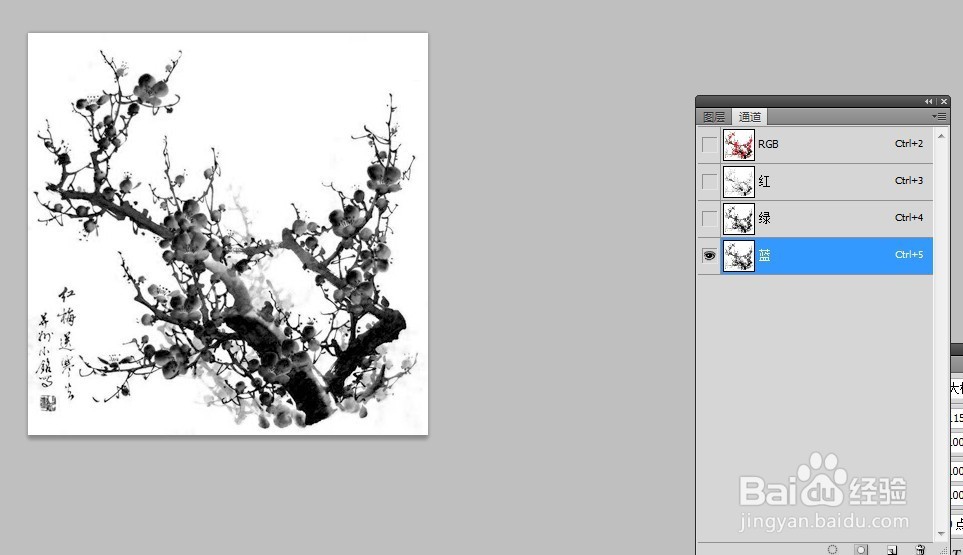Viewport: 963px width, 555px height.
Task: Open channels panel options menu
Action: coord(939,116)
